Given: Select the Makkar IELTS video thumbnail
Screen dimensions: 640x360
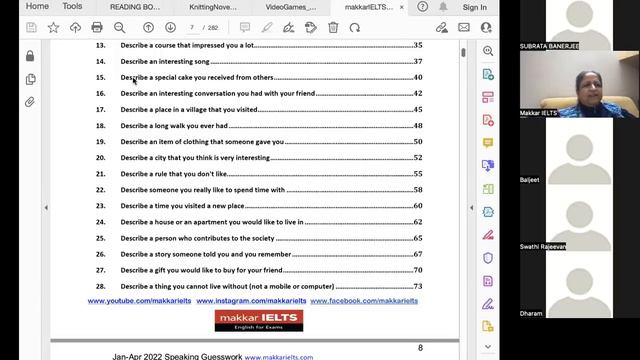Looking at the screenshot, I should click(579, 84).
